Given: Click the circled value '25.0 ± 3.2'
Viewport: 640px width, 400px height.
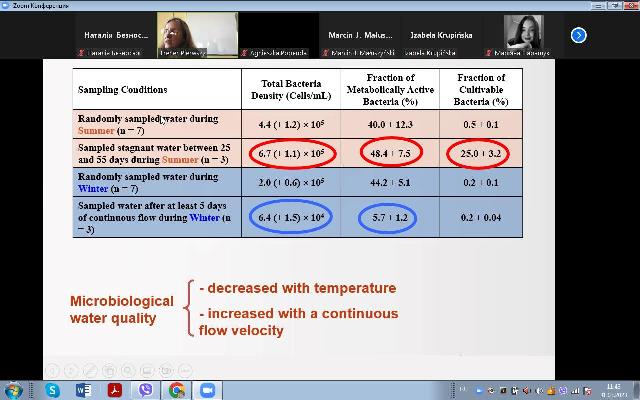Looking at the screenshot, I should tap(480, 153).
